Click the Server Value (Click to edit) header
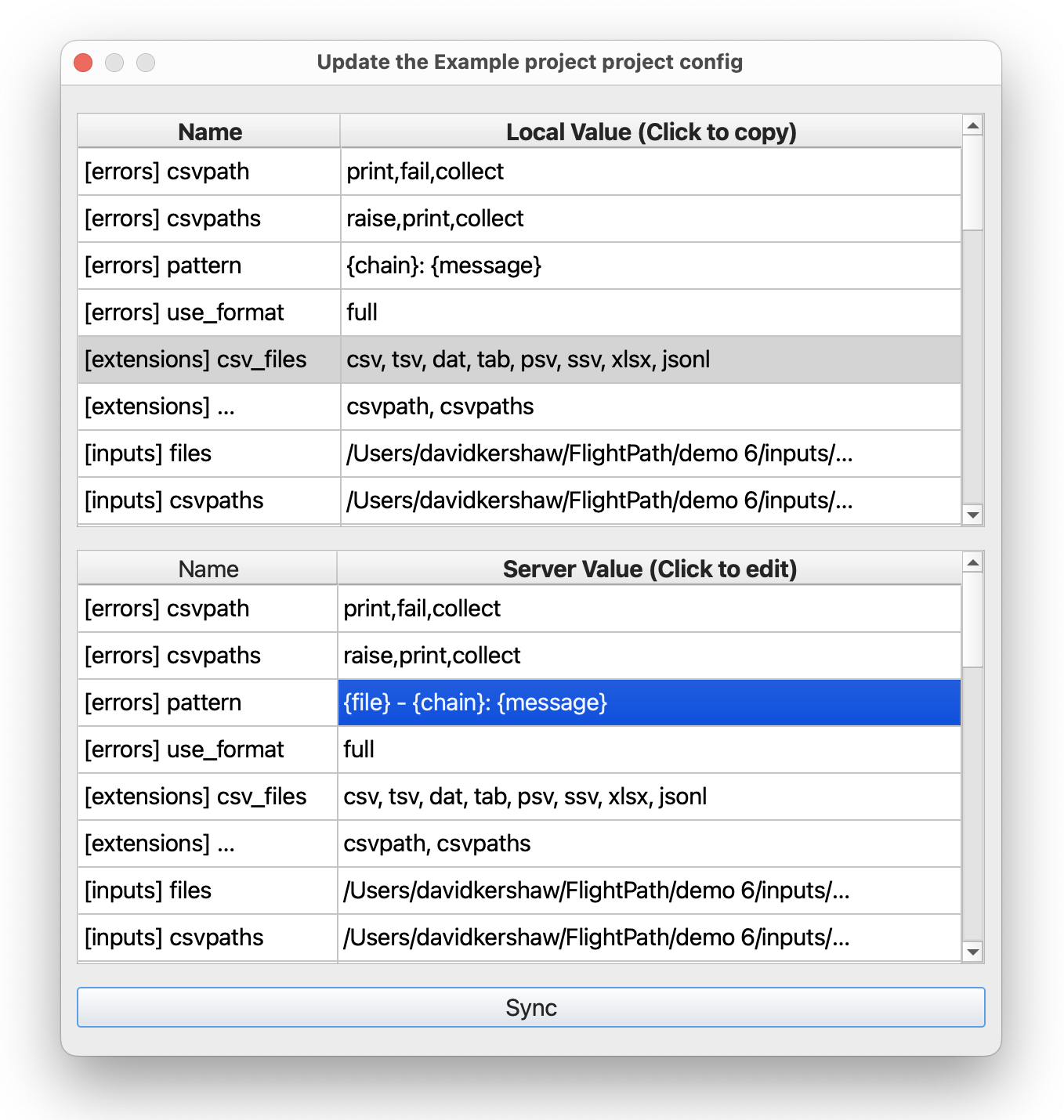This screenshot has width=1064, height=1120. (649, 569)
